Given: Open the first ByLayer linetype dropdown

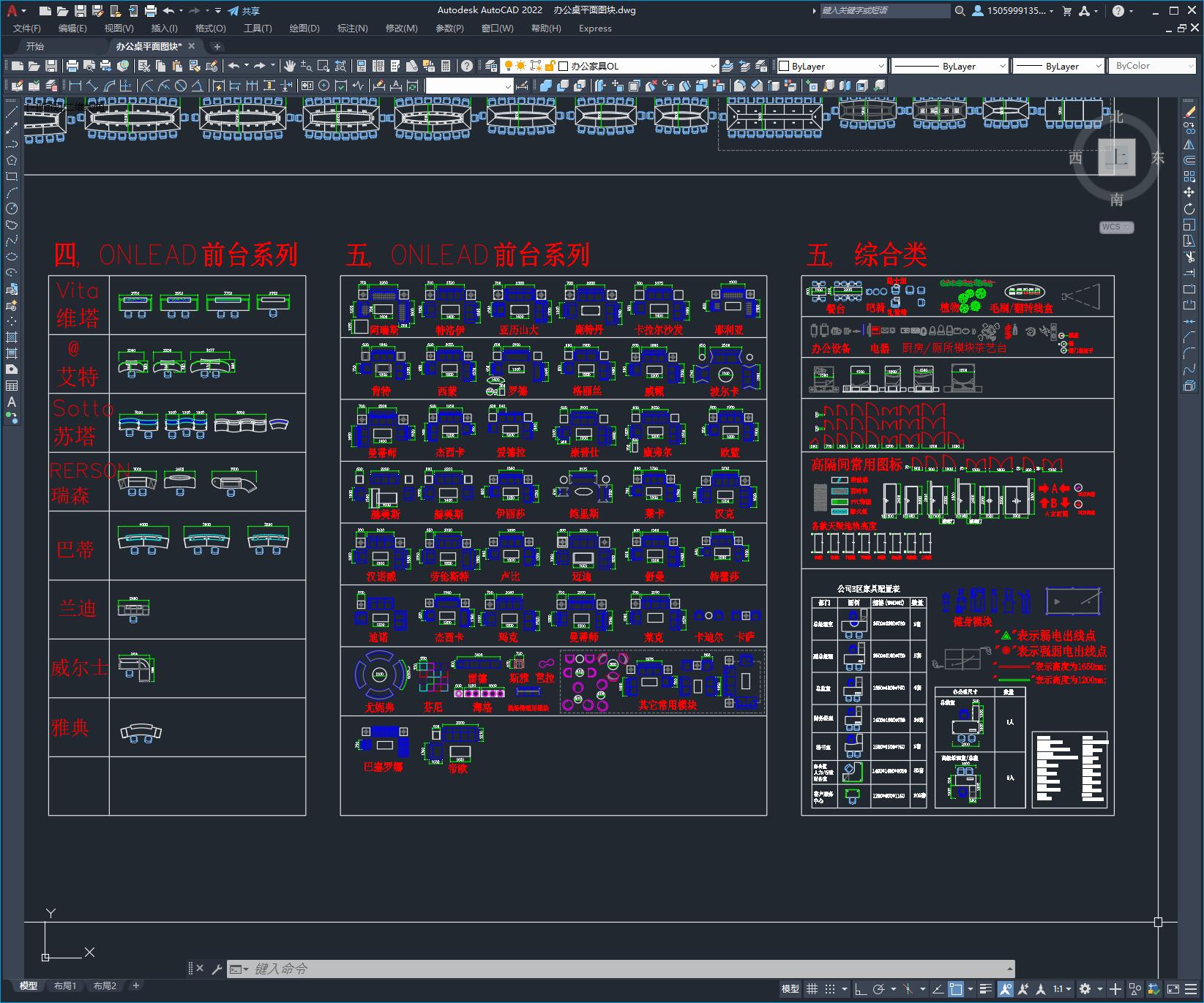Looking at the screenshot, I should (950, 66).
